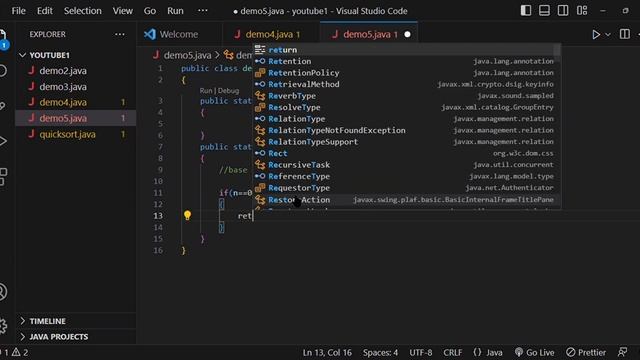Change line endings via CRLF entry
This screenshot has width=640, height=360.
[x=453, y=352]
